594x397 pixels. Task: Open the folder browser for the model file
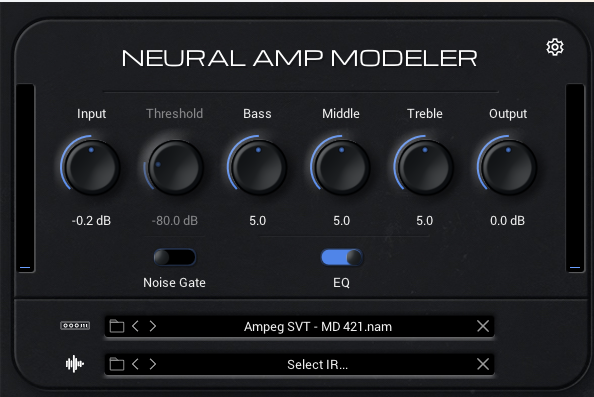point(117,326)
